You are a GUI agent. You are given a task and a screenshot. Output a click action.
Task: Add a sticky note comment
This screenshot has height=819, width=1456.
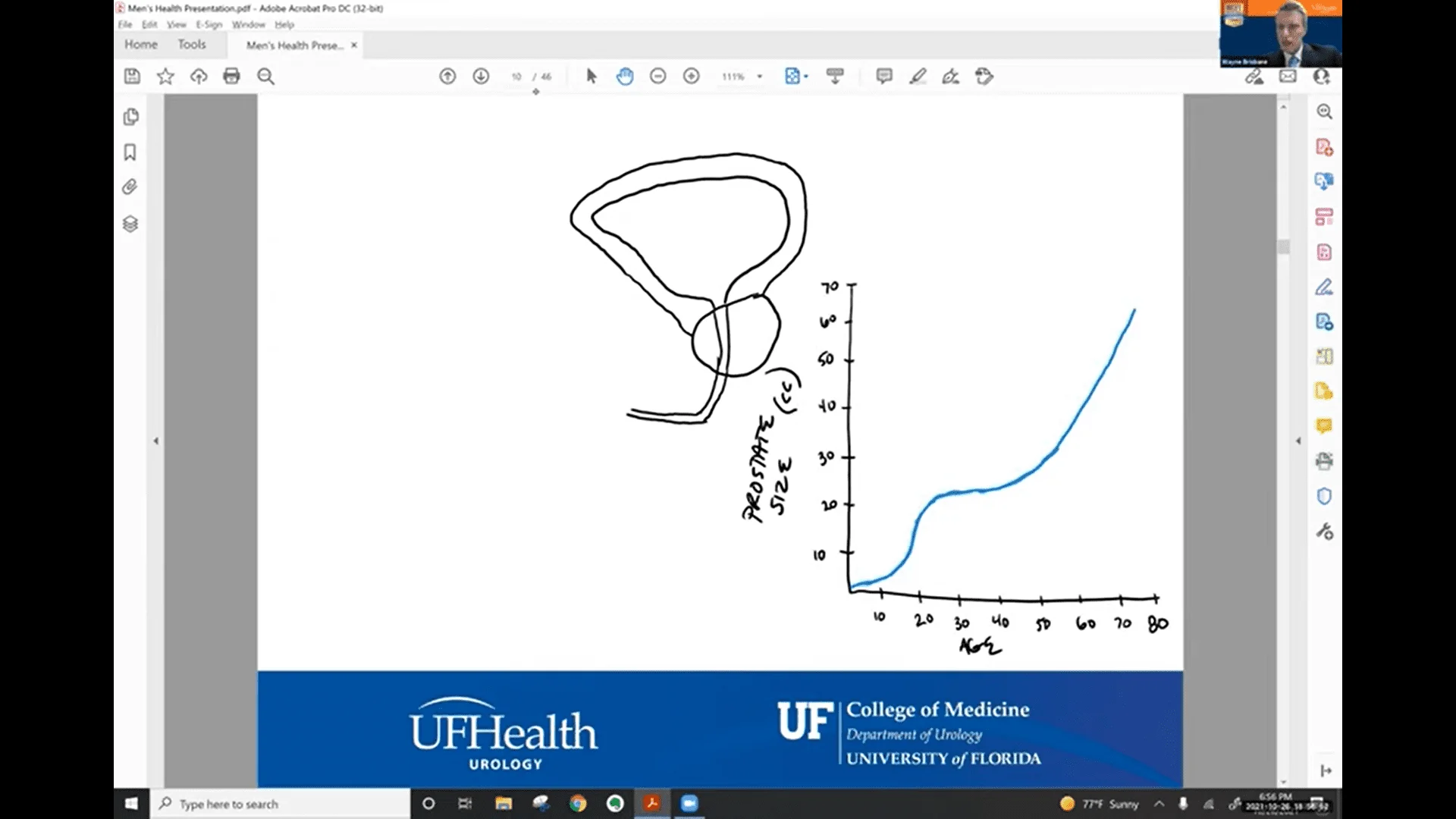[x=883, y=76]
